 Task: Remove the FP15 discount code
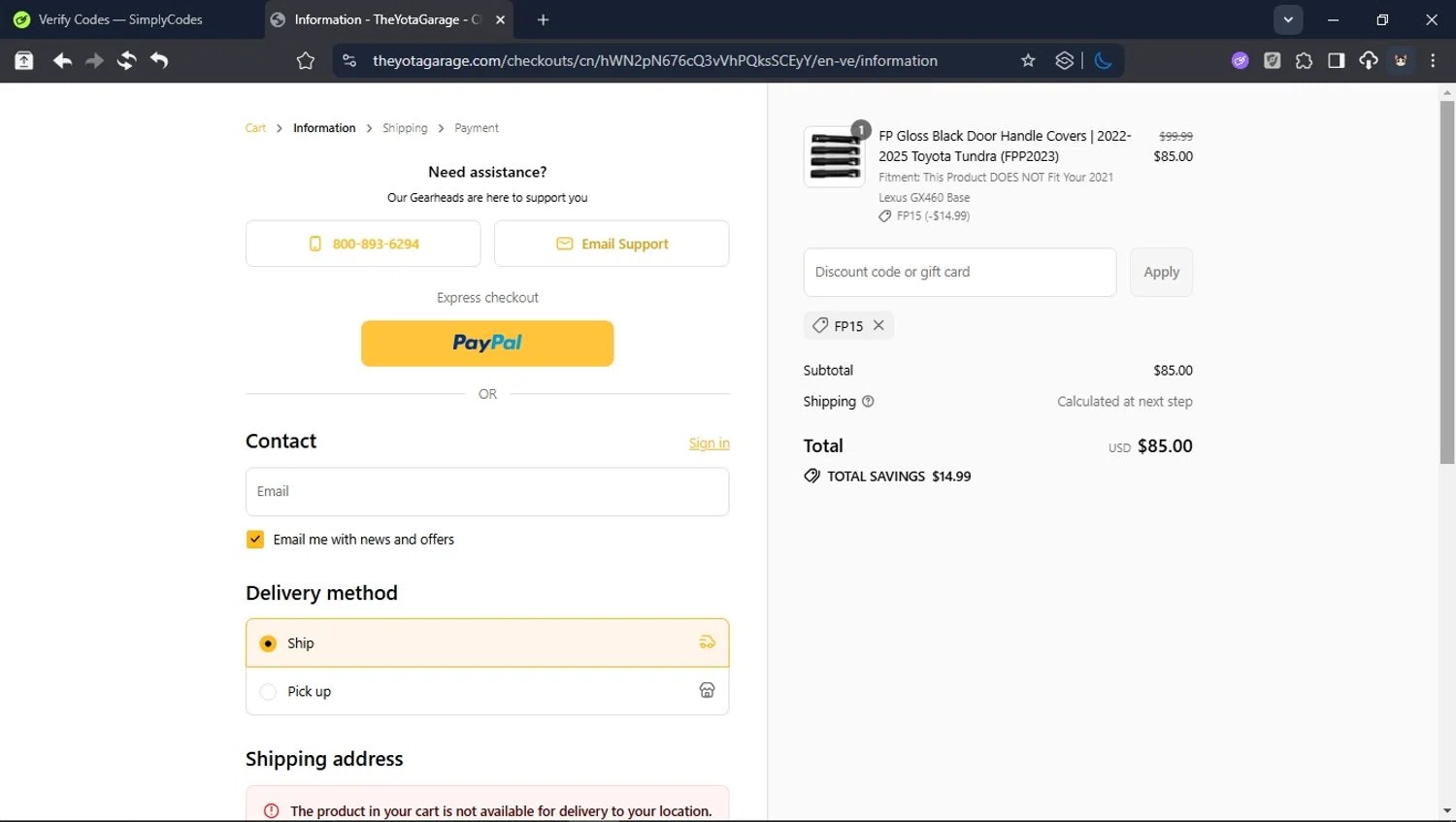click(x=878, y=325)
